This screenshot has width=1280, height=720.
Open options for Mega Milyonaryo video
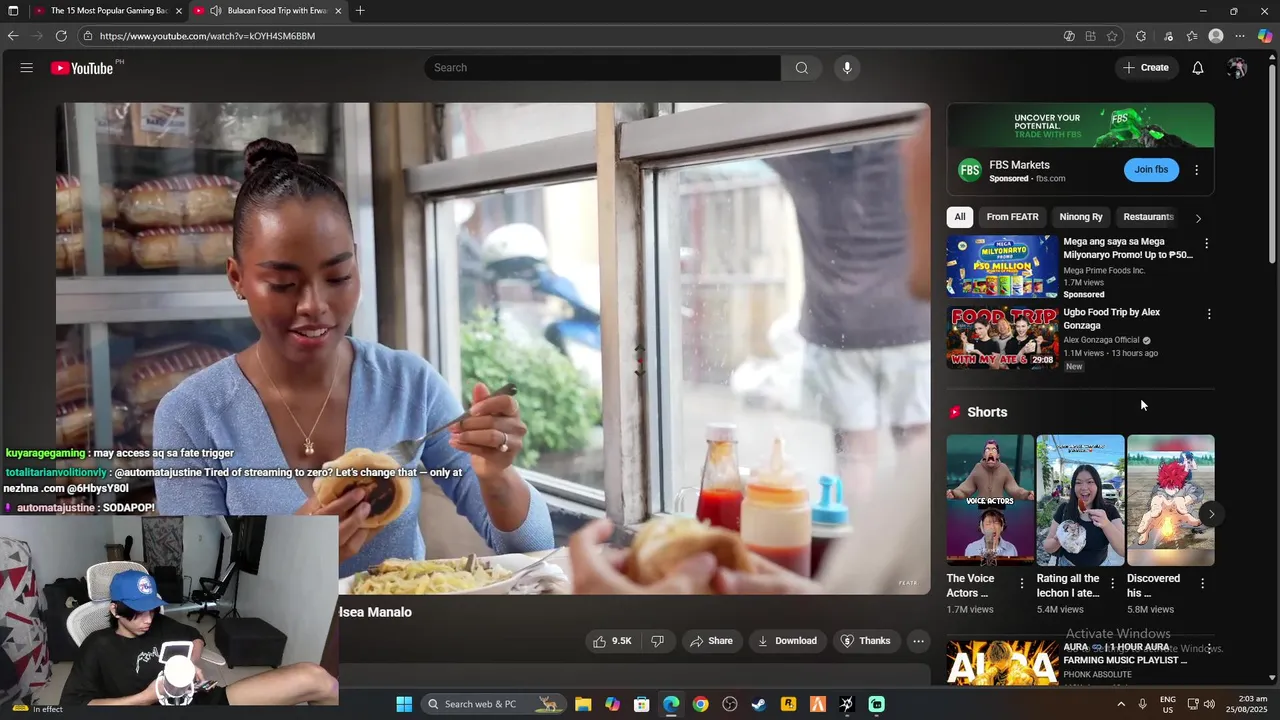click(x=1206, y=243)
